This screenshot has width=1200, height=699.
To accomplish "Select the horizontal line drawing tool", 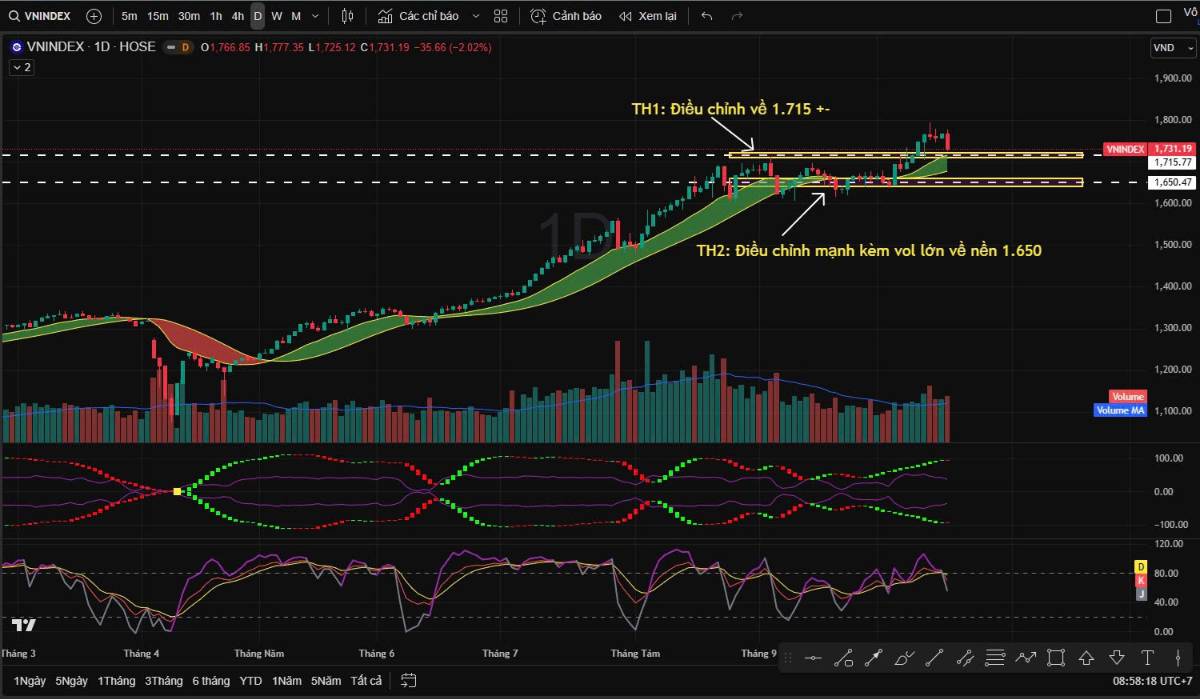I will coord(813,658).
